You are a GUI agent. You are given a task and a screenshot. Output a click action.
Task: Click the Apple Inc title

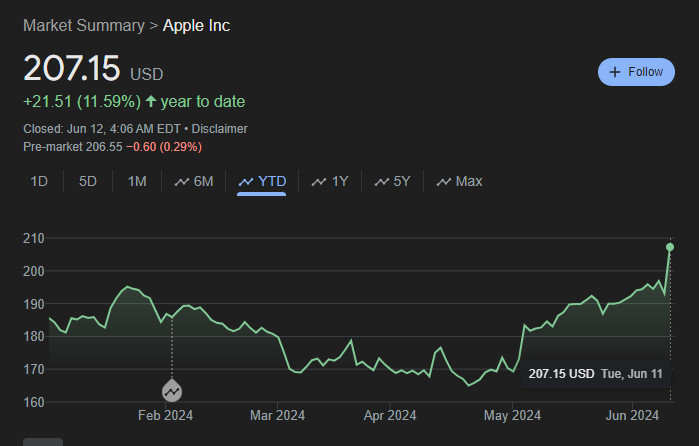[x=196, y=25]
